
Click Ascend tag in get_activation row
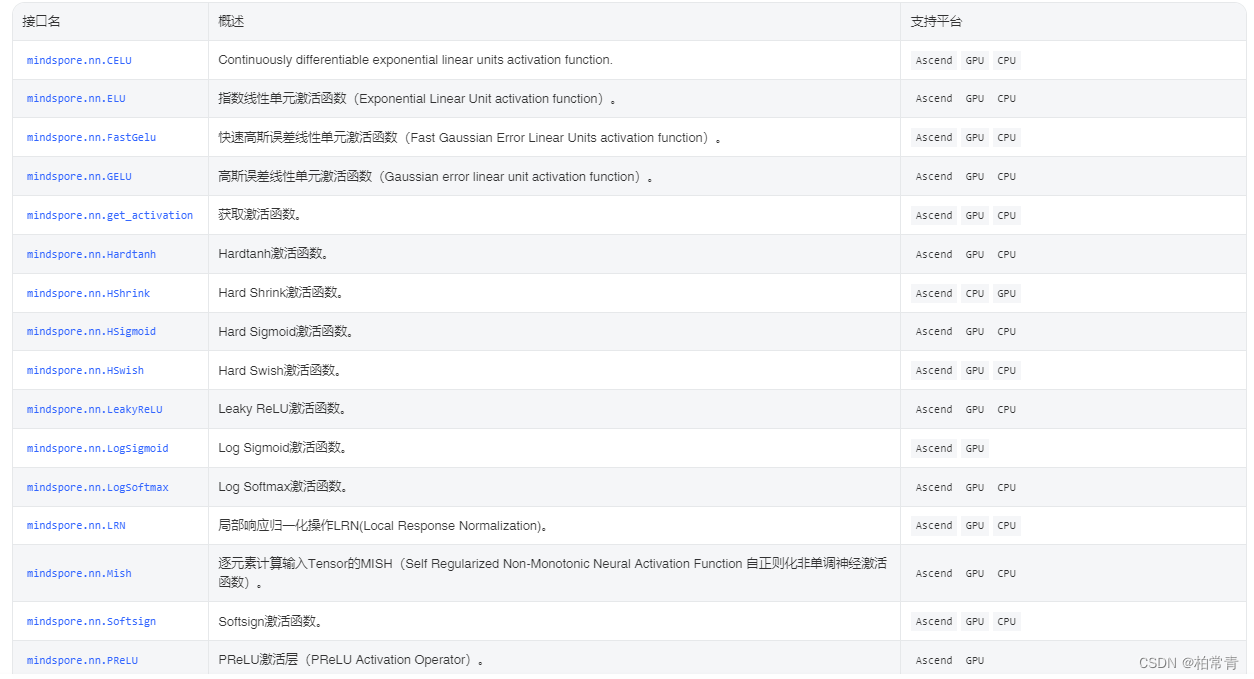point(934,216)
